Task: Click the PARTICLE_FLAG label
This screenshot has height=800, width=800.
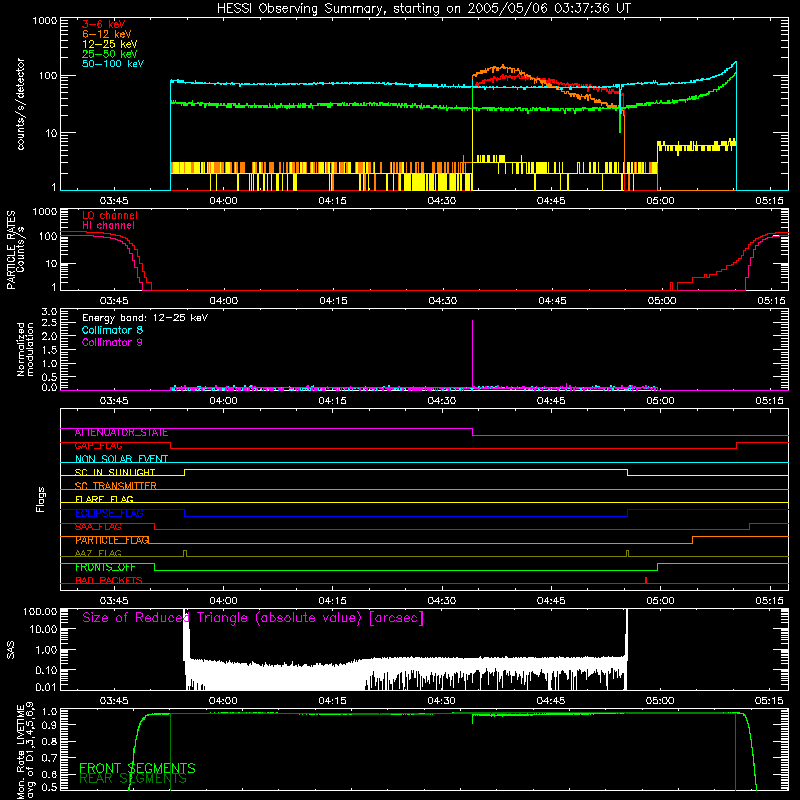Action: click(x=112, y=540)
